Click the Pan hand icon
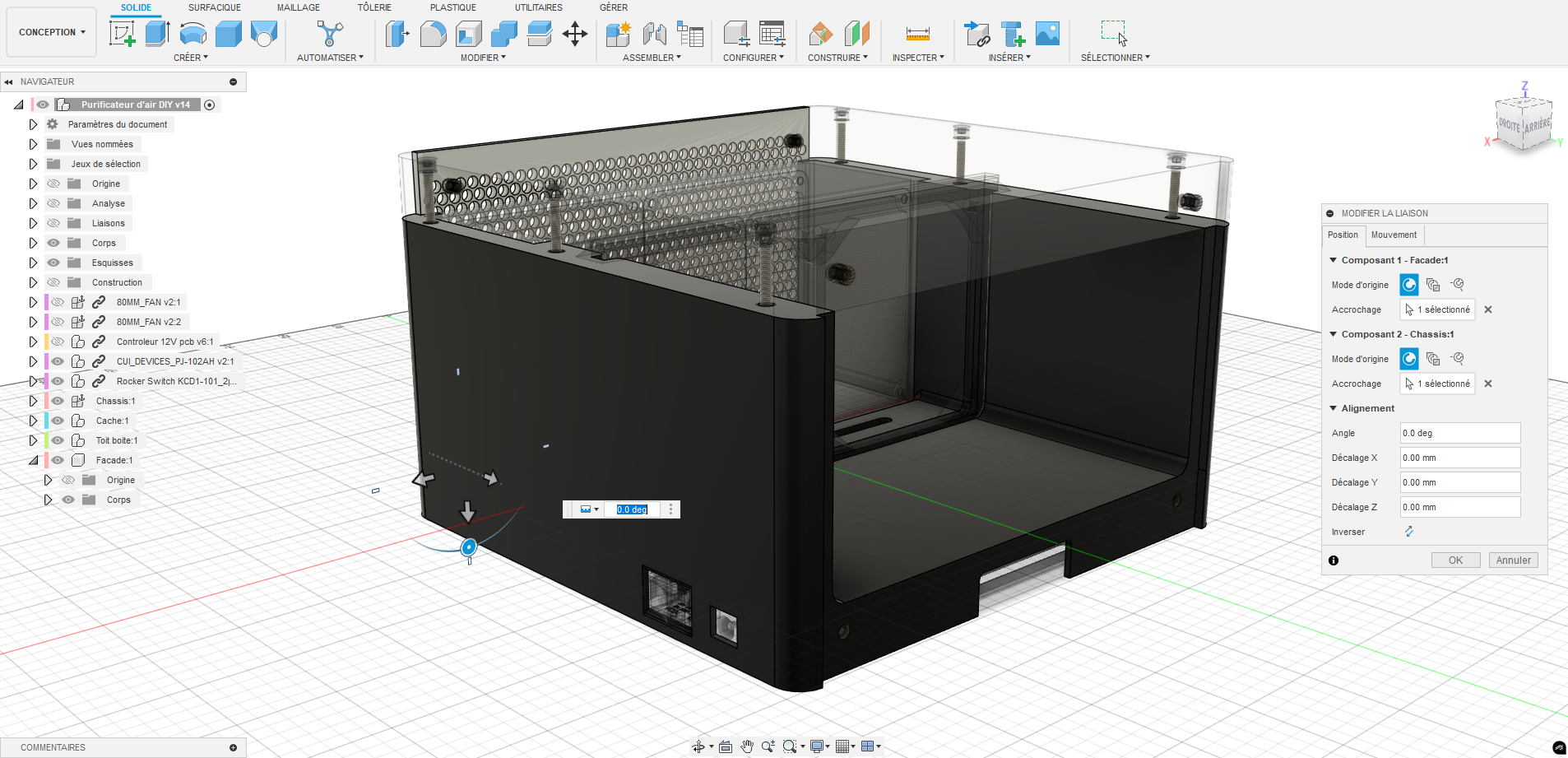Image resolution: width=1568 pixels, height=758 pixels. [747, 746]
